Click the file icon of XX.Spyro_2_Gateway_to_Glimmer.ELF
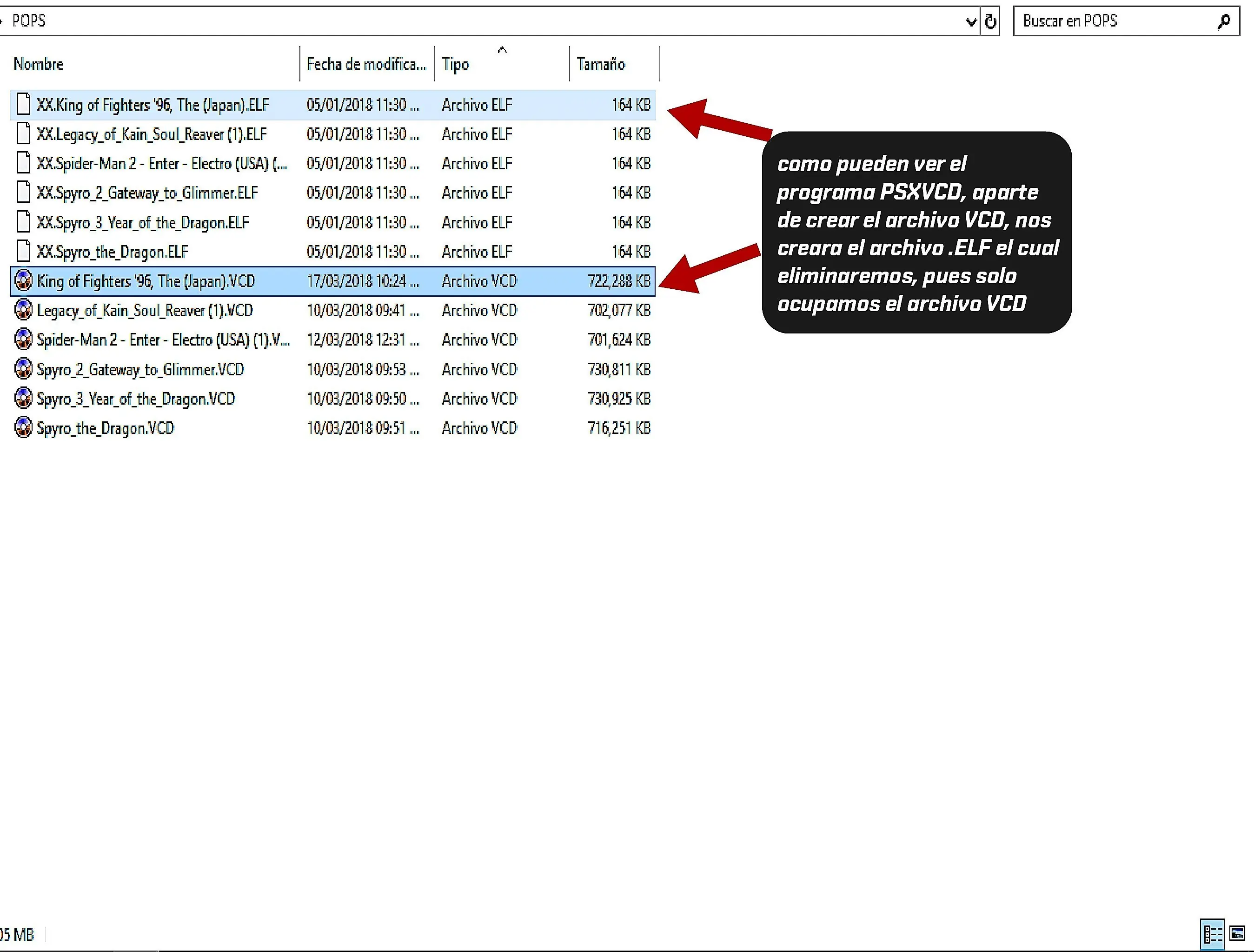 click(23, 193)
